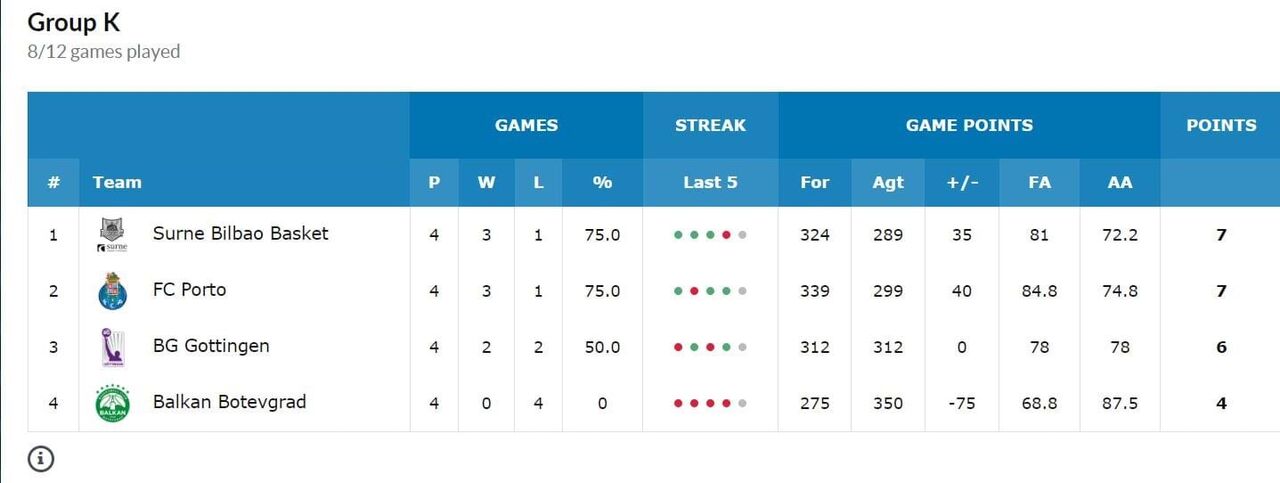Click the Balkan Botevgrad green logo
This screenshot has width=1280, height=483.
111,403
